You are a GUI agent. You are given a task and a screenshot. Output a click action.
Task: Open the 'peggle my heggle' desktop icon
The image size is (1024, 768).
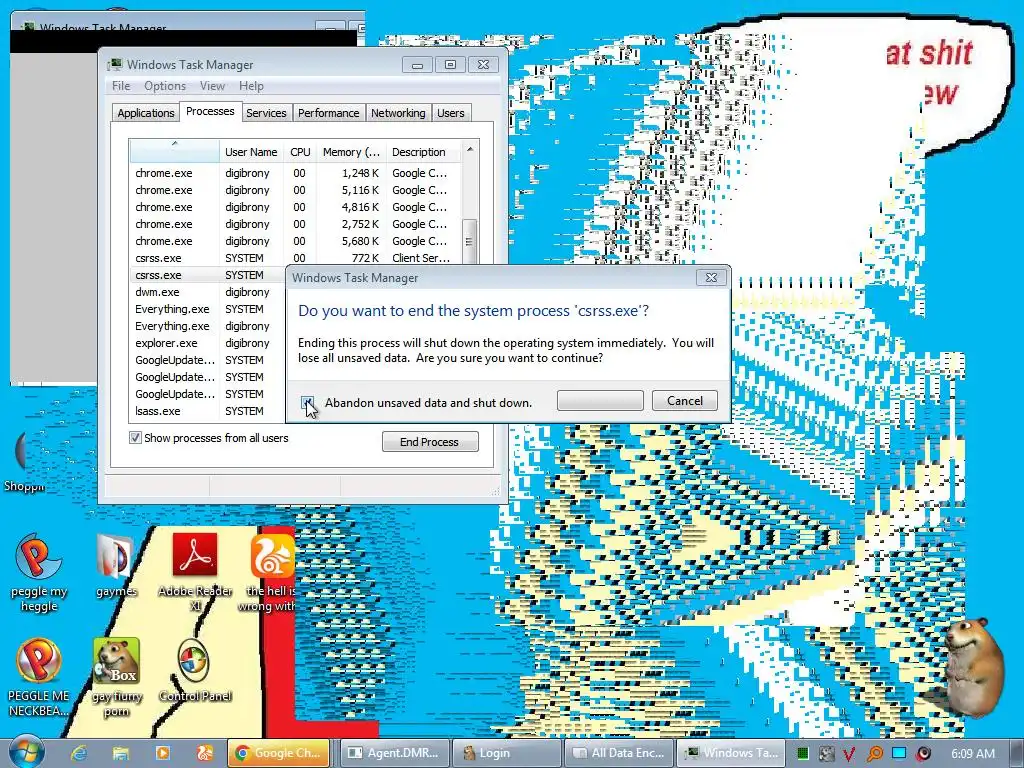tap(39, 573)
